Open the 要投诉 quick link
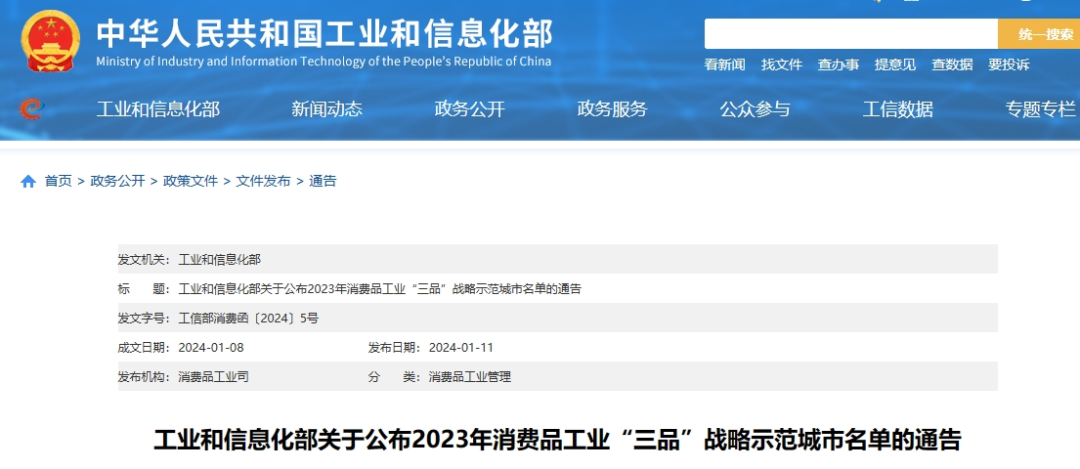The image size is (1080, 469). (x=1009, y=65)
